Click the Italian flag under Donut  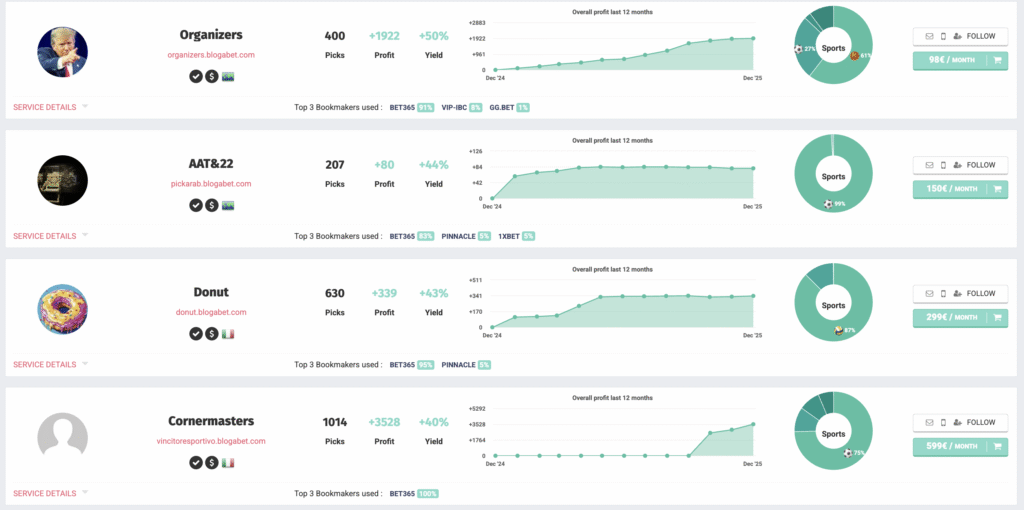click(228, 334)
